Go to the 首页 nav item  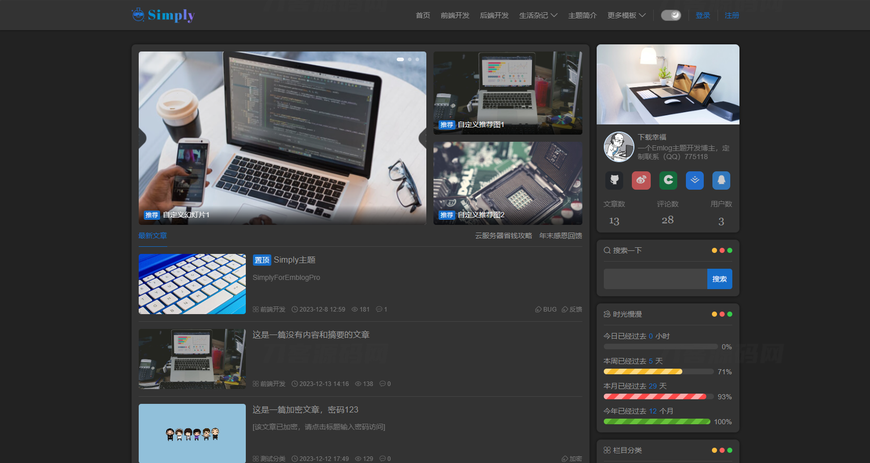click(423, 15)
